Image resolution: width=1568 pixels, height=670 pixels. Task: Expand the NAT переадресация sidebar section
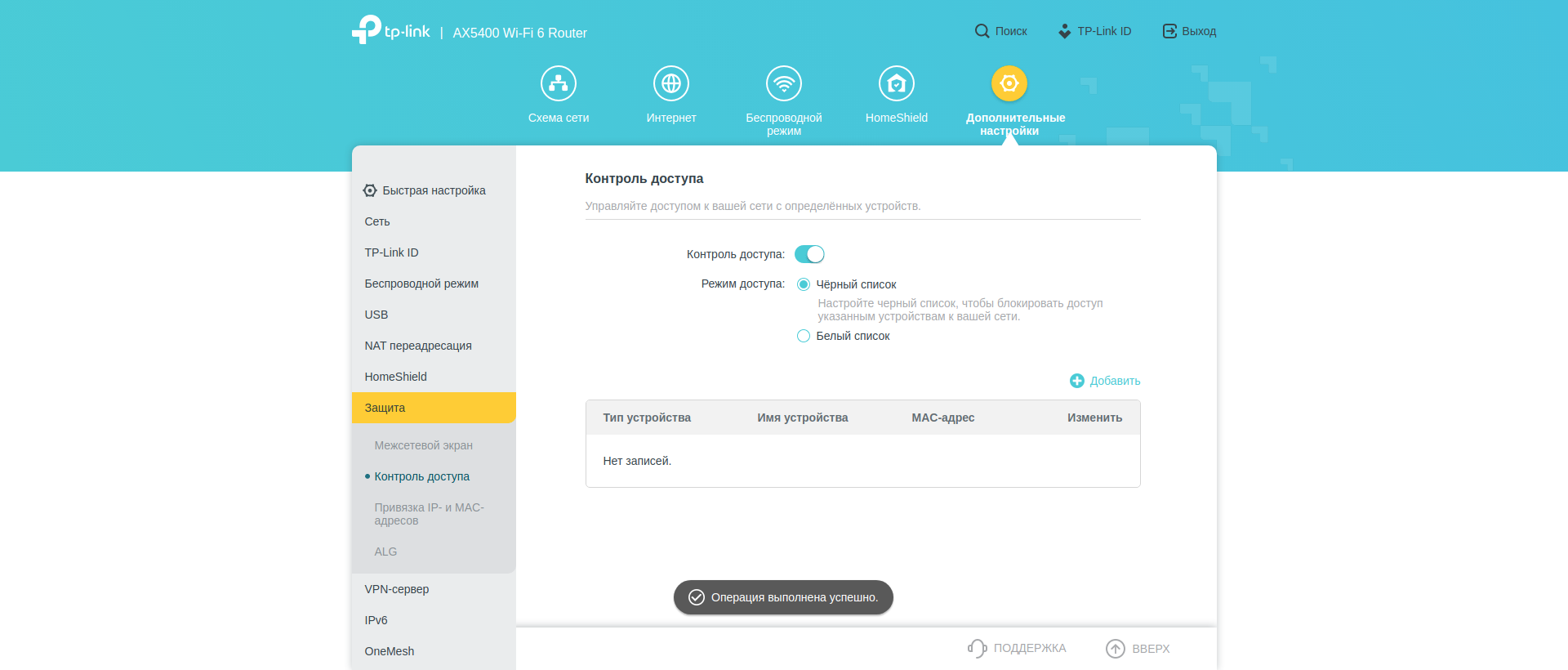[418, 346]
